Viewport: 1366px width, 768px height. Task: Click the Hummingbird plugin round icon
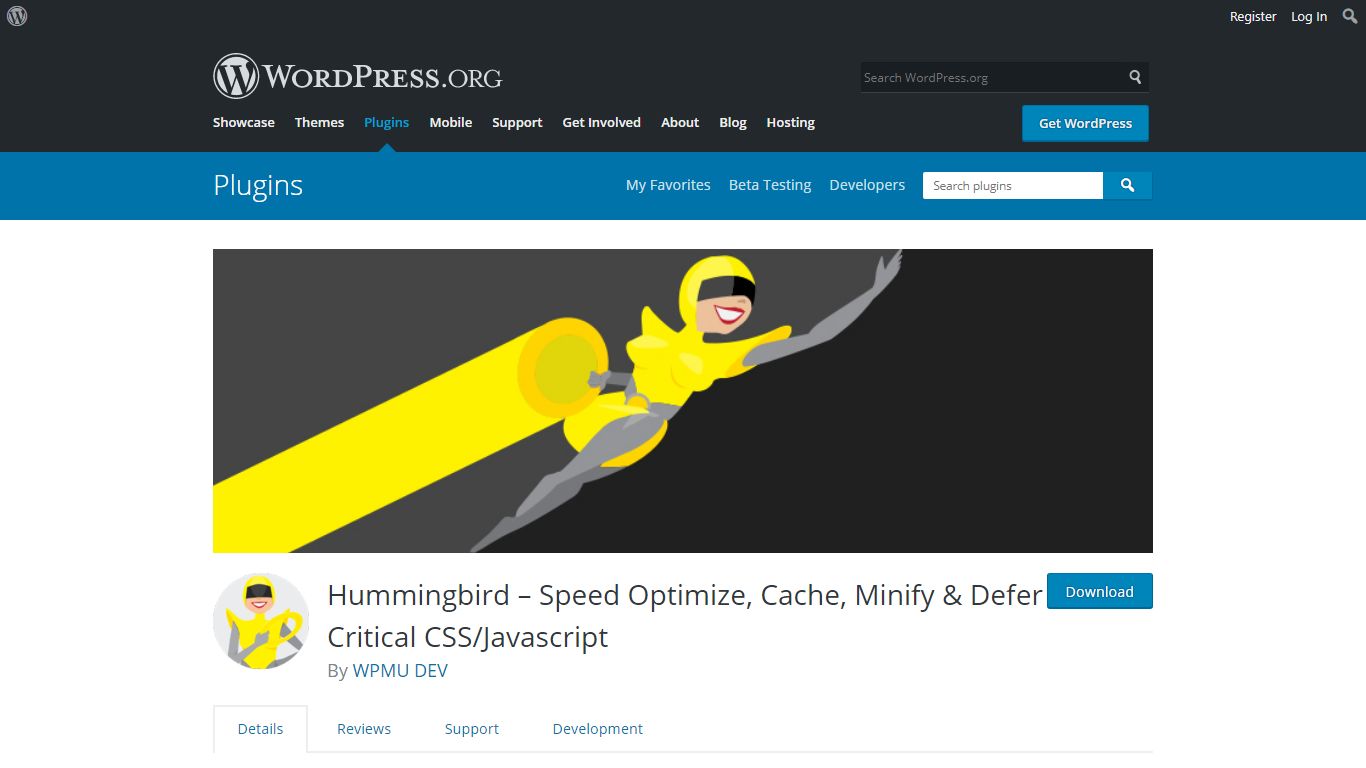261,621
